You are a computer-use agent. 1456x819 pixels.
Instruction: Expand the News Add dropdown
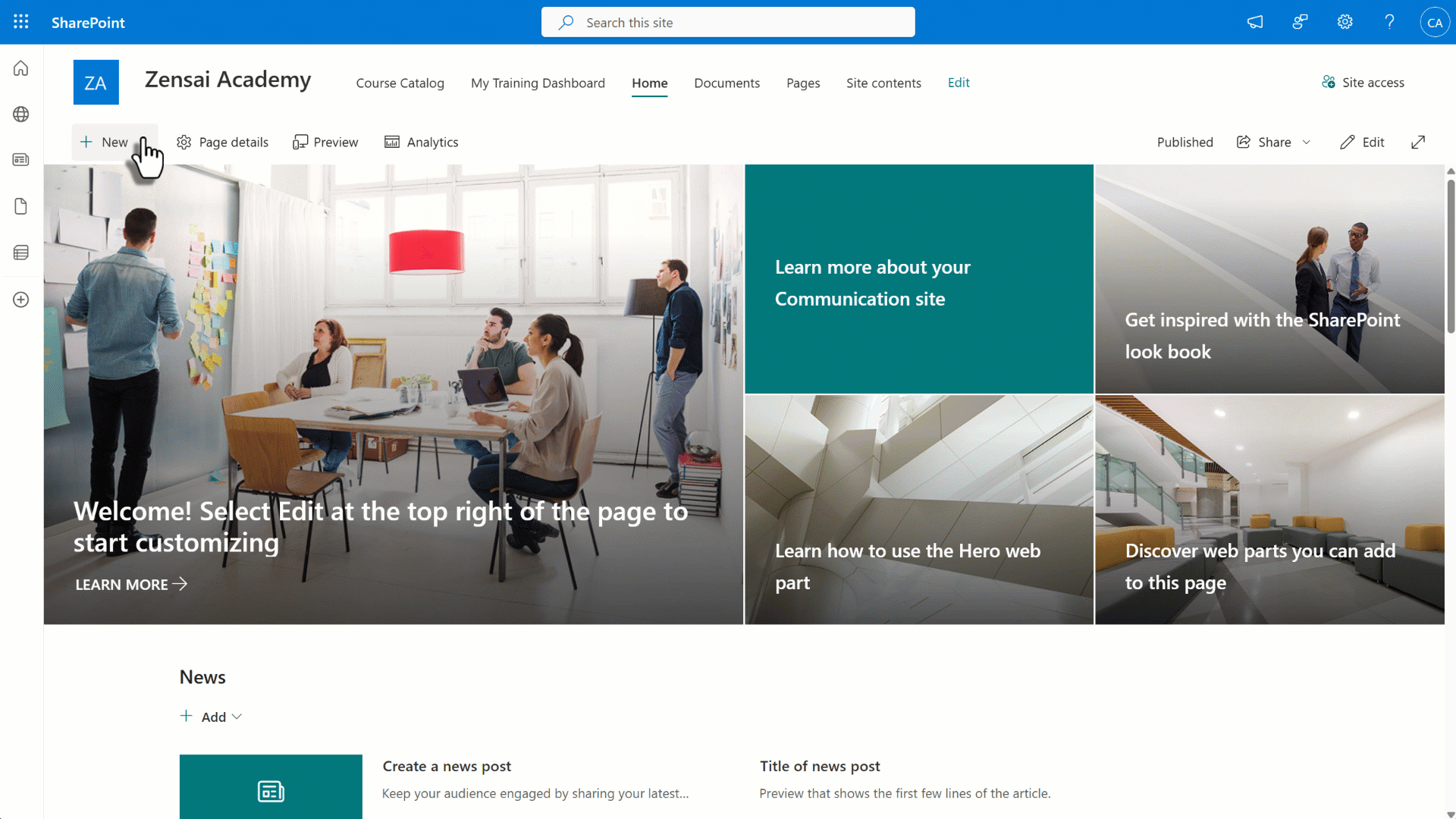click(x=211, y=717)
